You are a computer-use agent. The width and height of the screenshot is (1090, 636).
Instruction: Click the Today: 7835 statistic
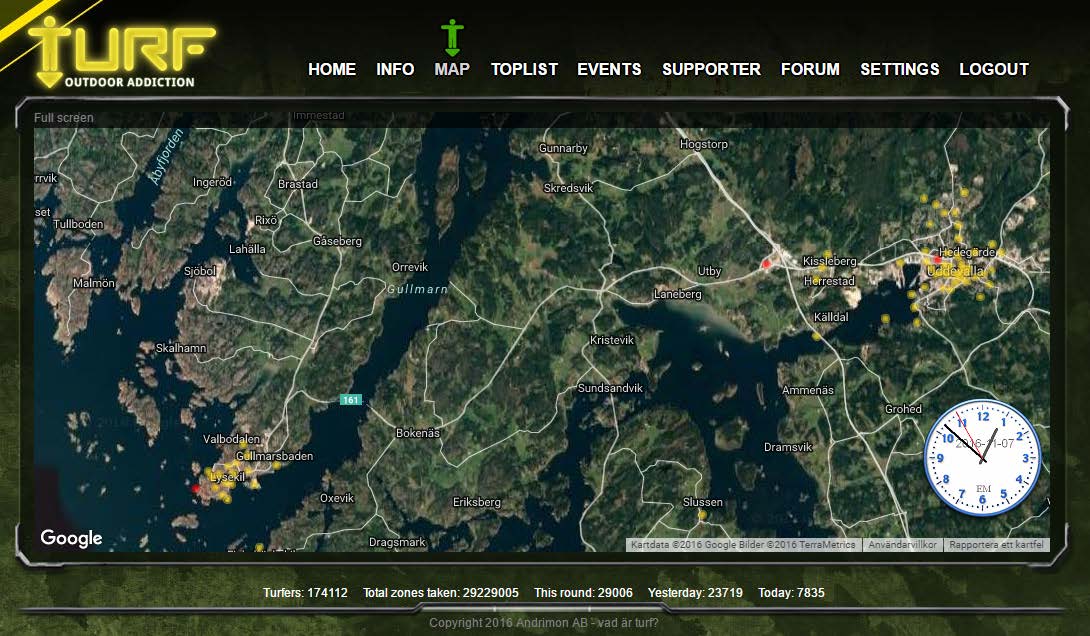(791, 593)
